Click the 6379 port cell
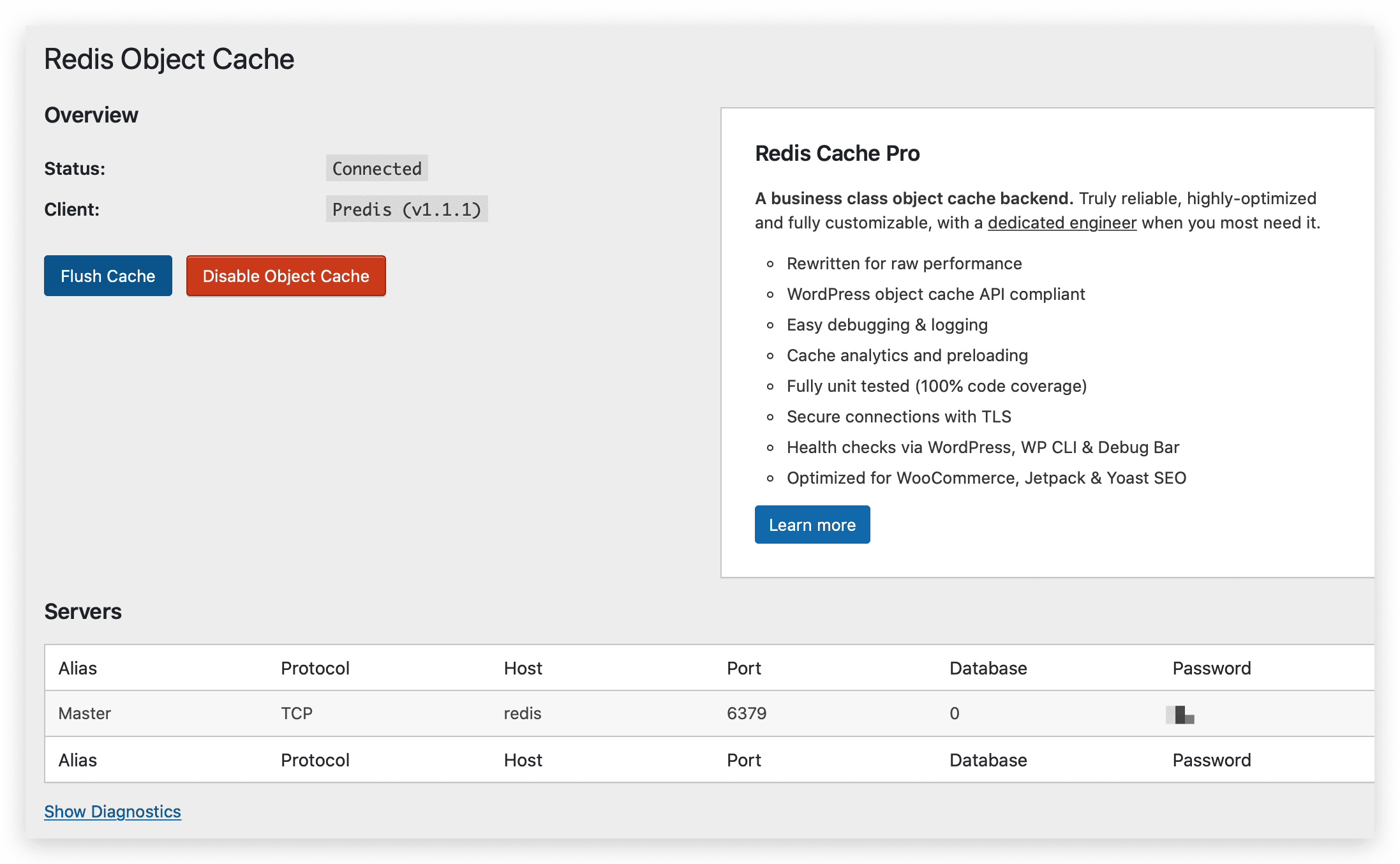Viewport: 1400px width, 864px height. 747,713
